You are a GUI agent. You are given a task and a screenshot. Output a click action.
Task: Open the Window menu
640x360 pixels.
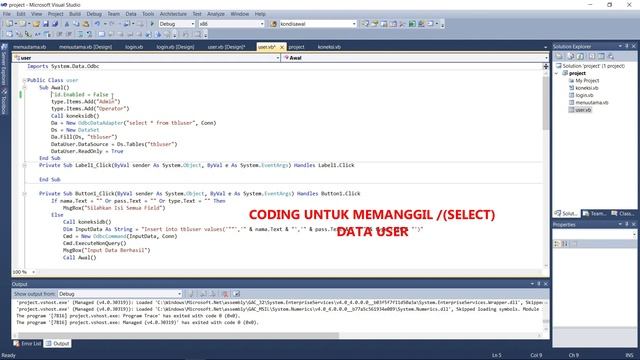pyautogui.click(x=240, y=14)
